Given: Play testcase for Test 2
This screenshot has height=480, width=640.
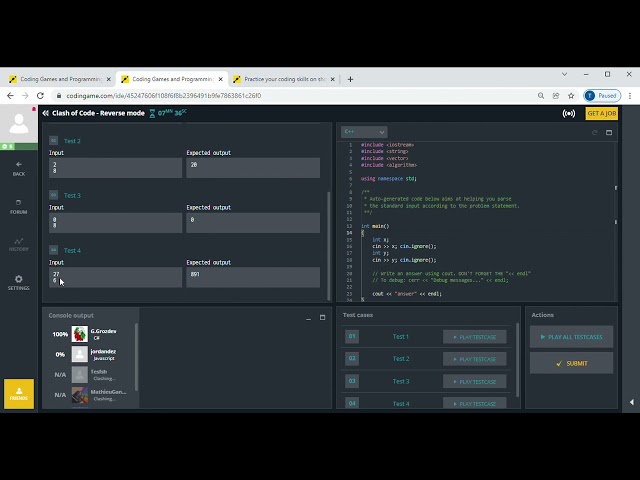Looking at the screenshot, I should pyautogui.click(x=475, y=359).
